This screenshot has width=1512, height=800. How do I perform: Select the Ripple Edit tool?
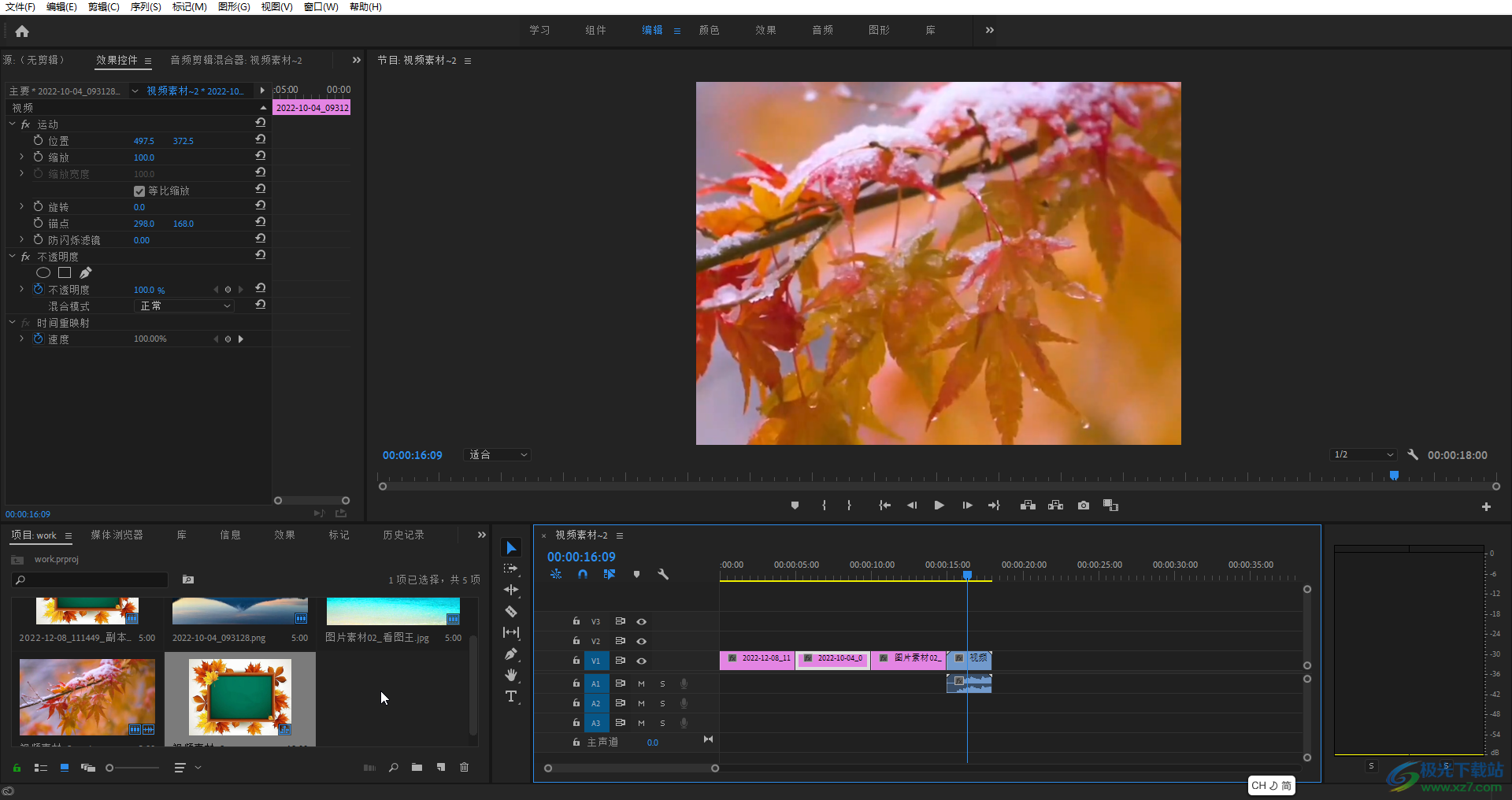tap(511, 590)
